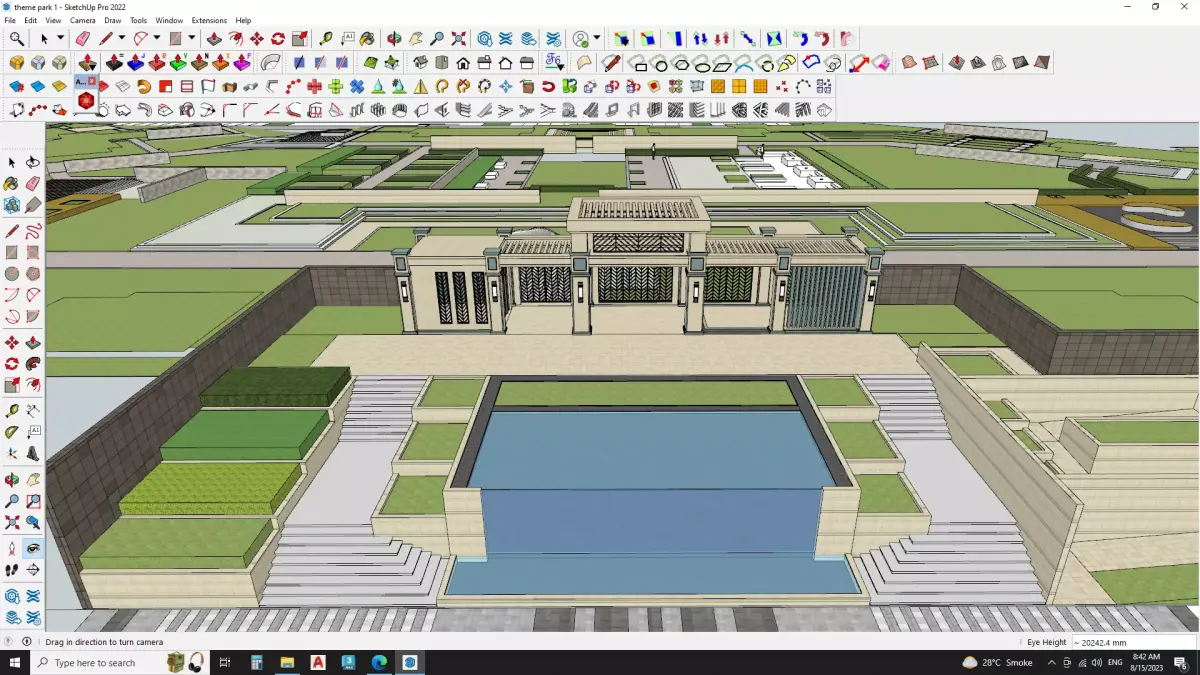Open the Window menu

[169, 20]
